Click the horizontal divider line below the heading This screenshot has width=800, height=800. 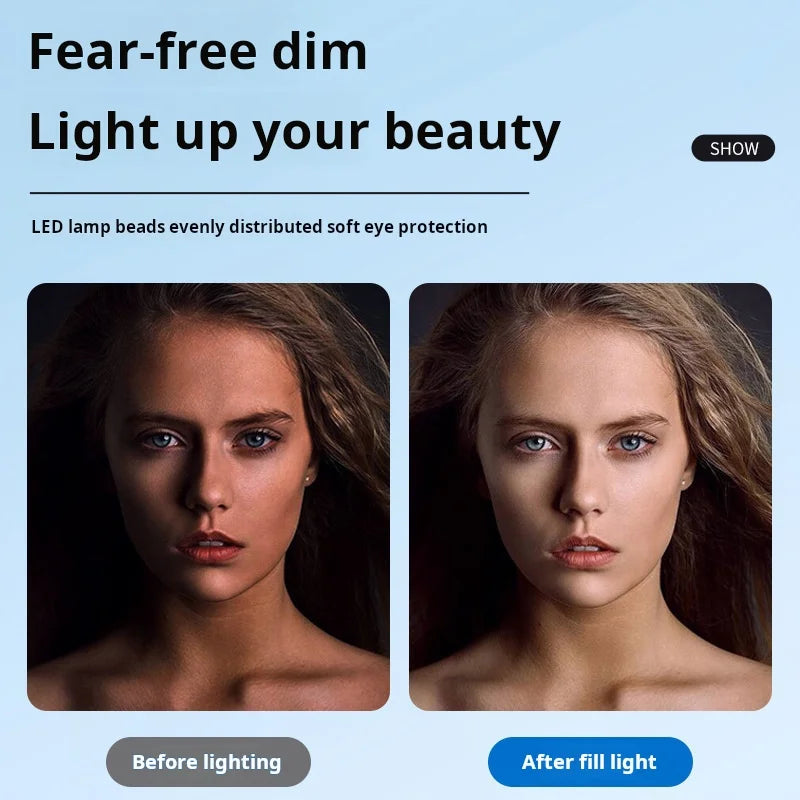[x=280, y=193]
